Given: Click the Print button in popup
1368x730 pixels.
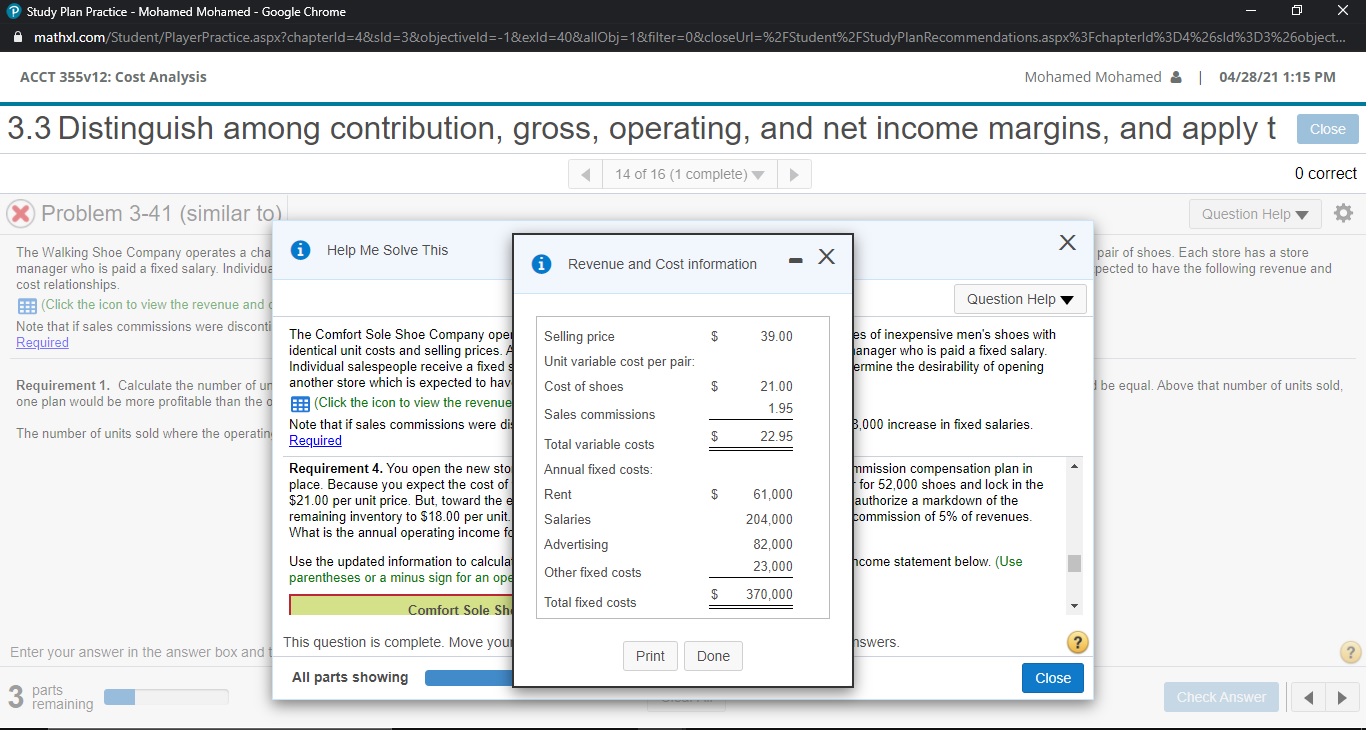Looking at the screenshot, I should coord(650,656).
